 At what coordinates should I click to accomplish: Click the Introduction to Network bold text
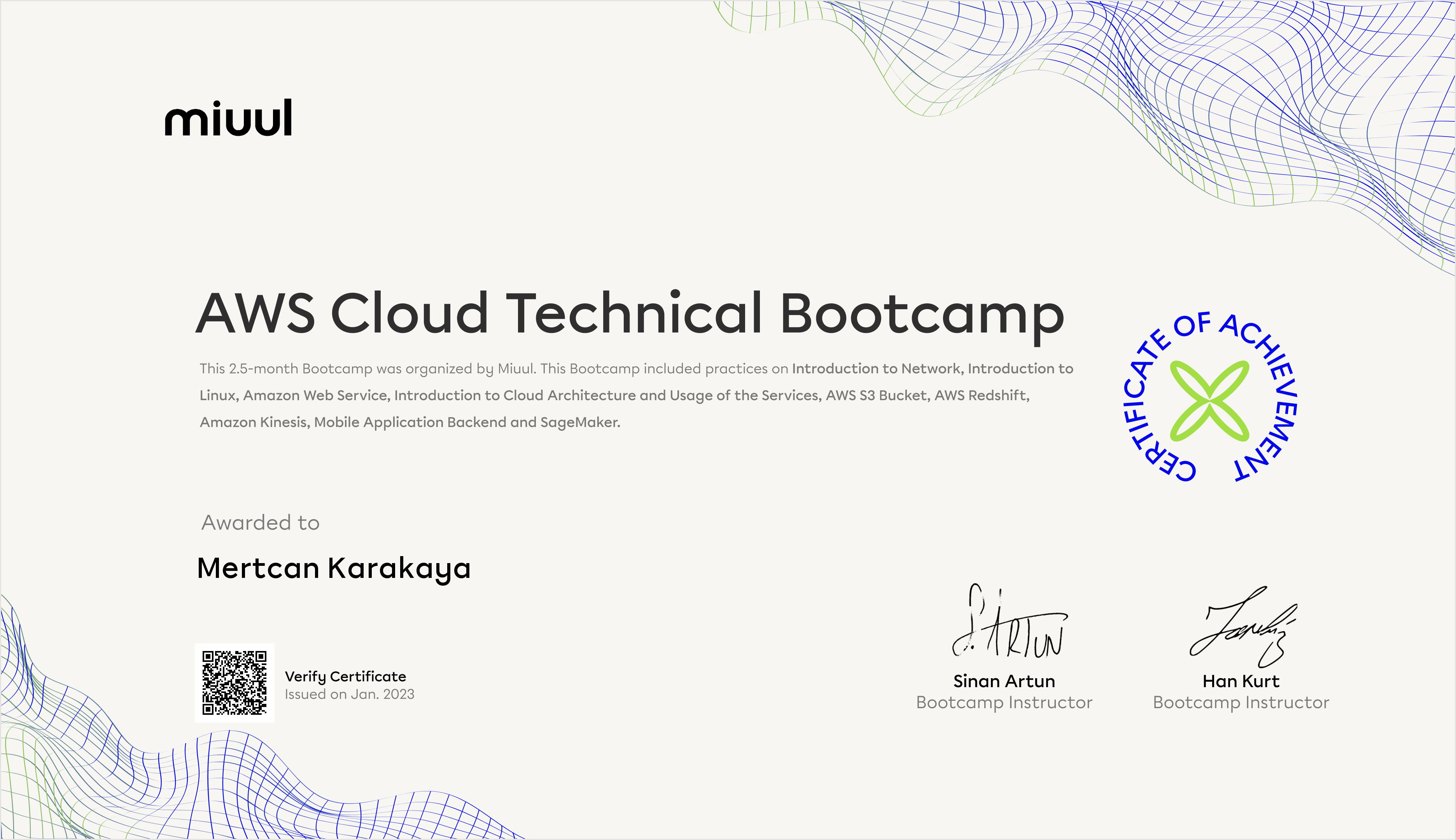(x=876, y=369)
